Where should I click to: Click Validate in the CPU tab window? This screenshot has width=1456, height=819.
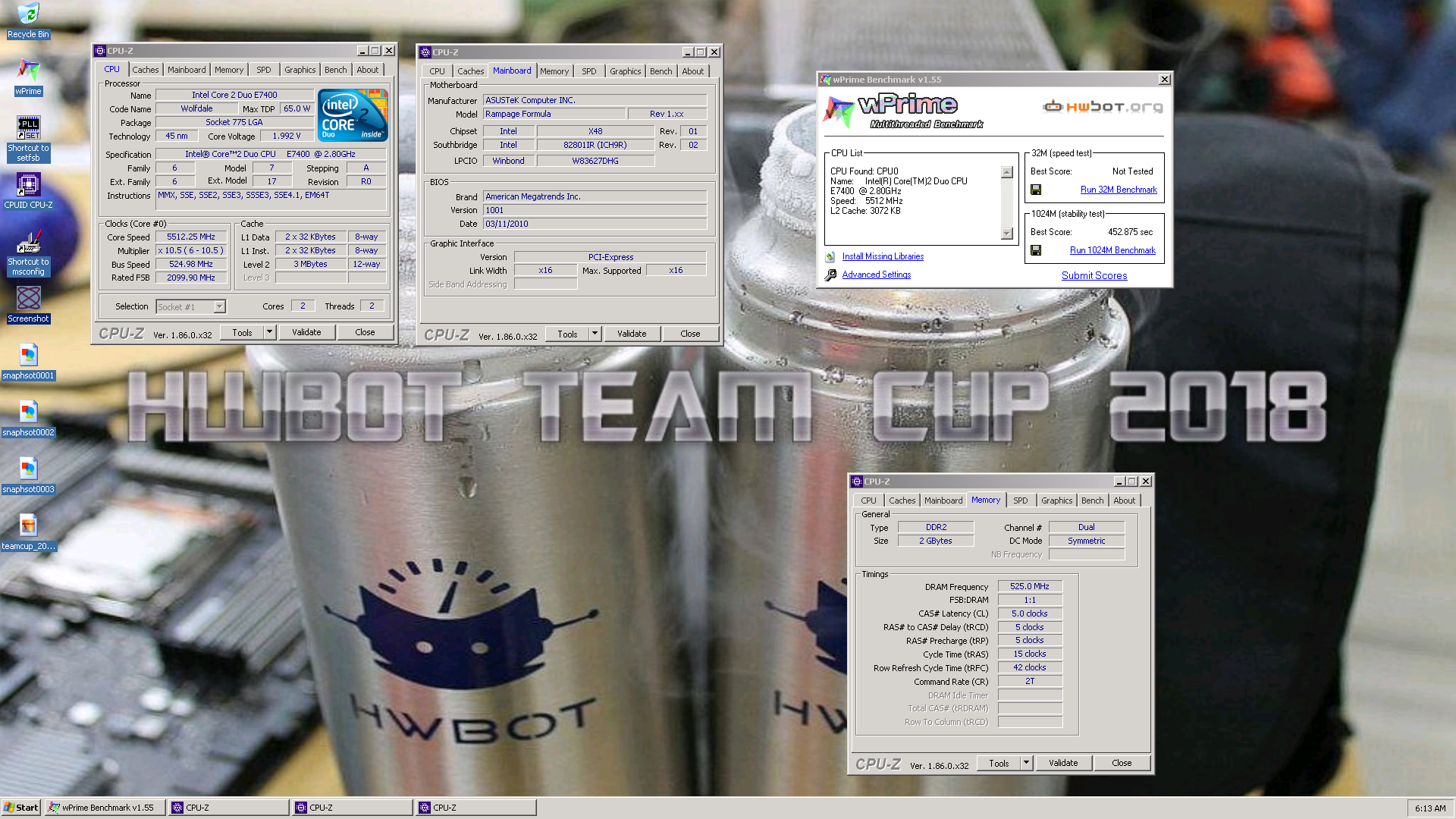[x=306, y=332]
